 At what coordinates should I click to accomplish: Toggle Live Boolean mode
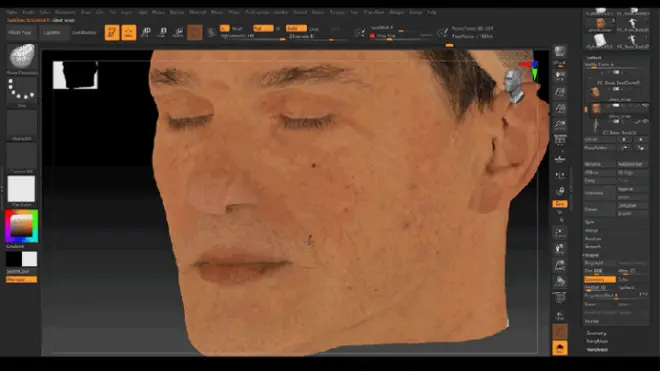click(x=84, y=32)
